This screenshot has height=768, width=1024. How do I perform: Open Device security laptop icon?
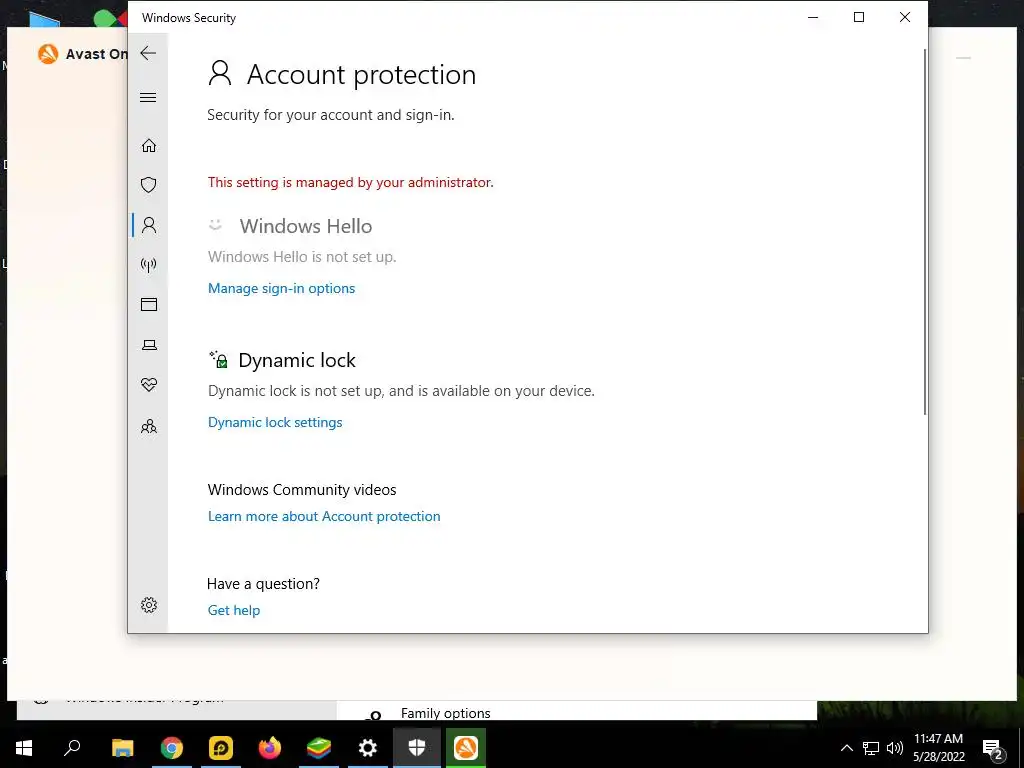tap(149, 345)
